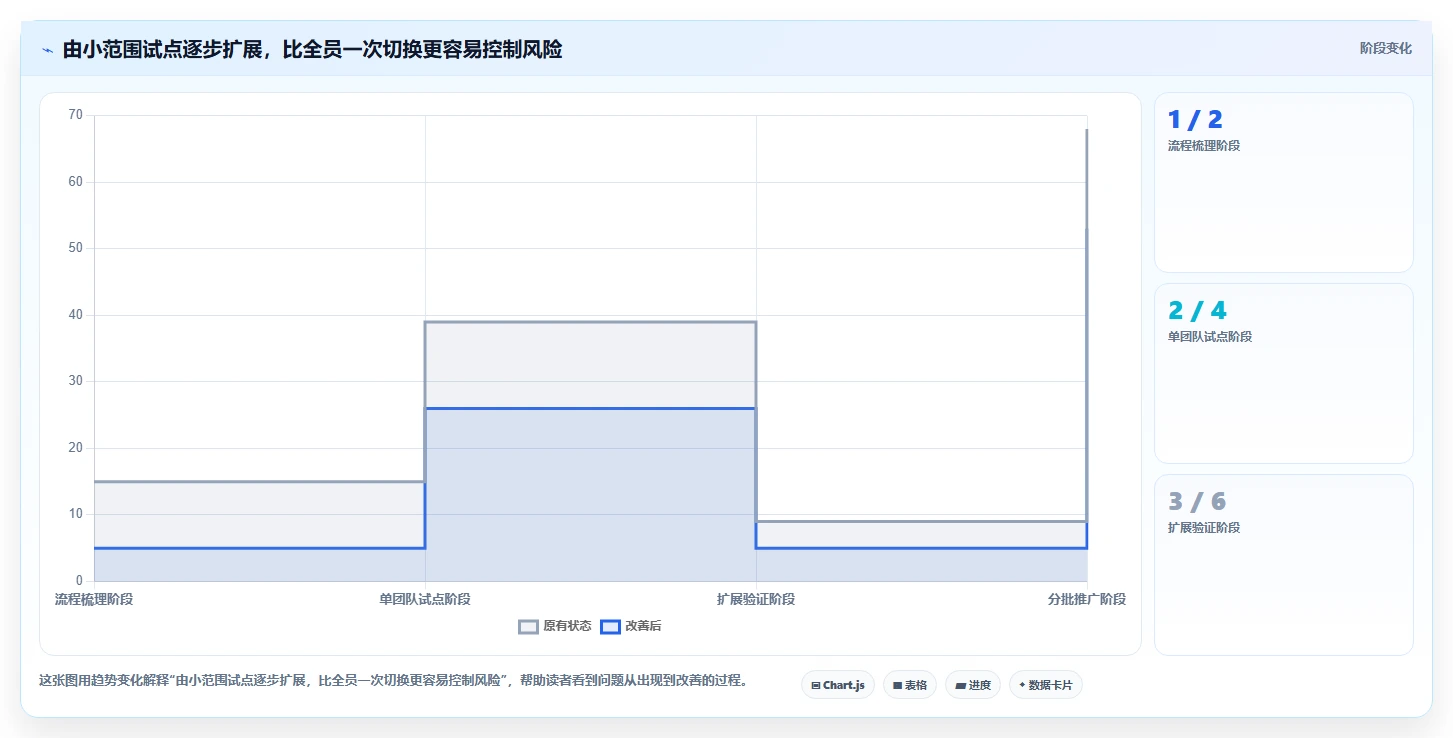Click the 扩展验证阶段 x-axis label
The image size is (1453, 738).
[756, 600]
